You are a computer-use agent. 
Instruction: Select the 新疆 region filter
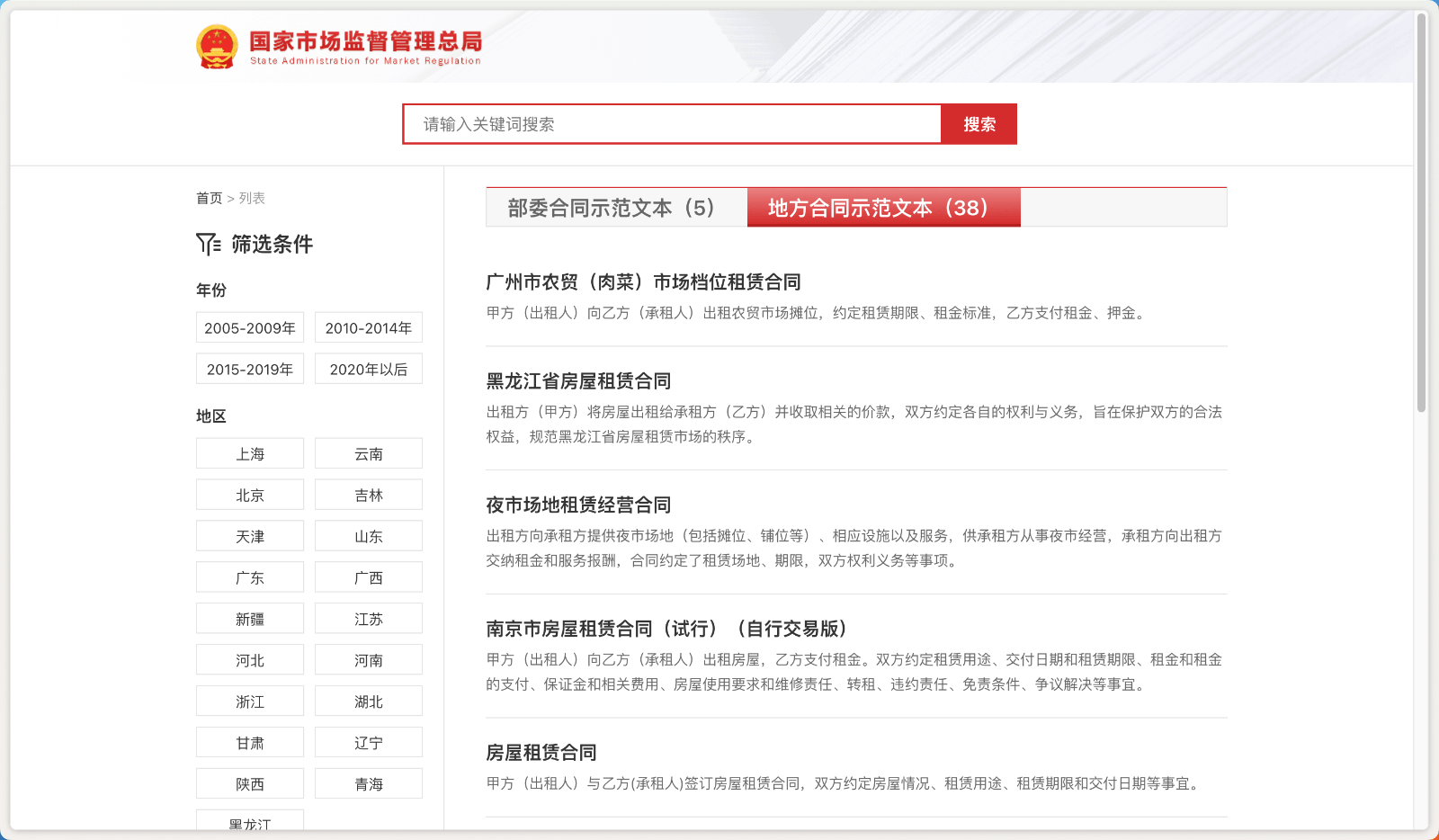pyautogui.click(x=249, y=618)
